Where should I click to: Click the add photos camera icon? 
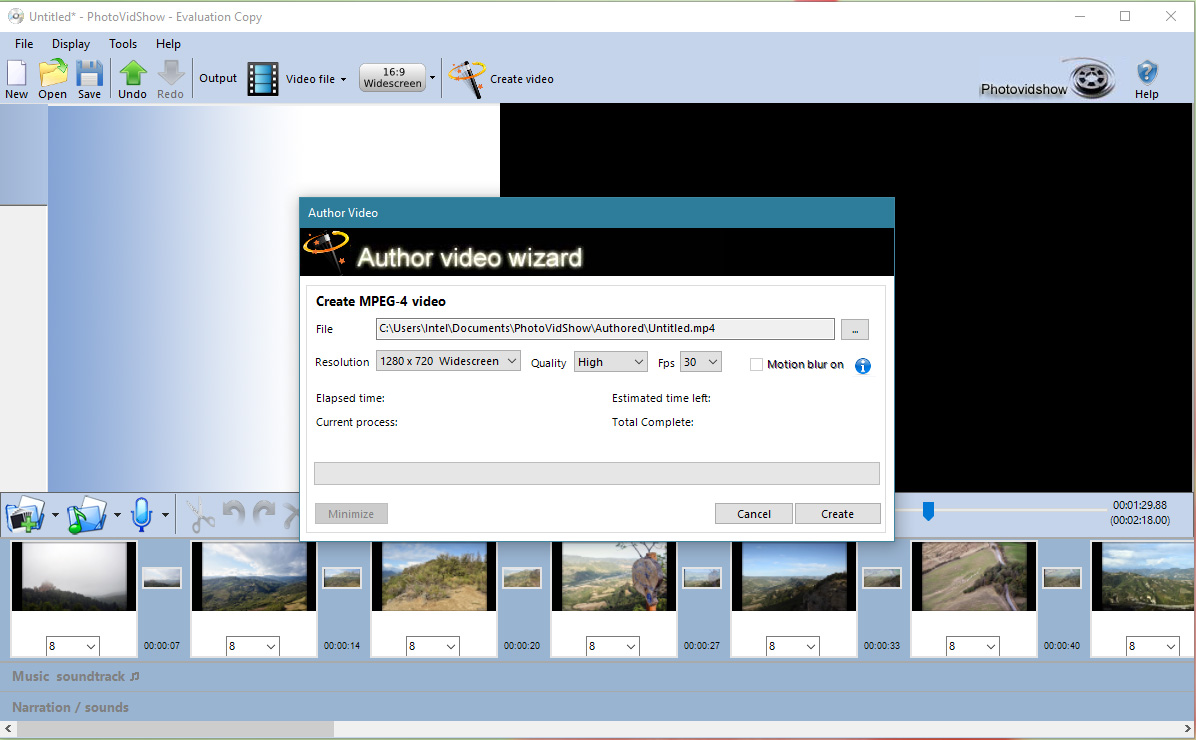point(25,516)
